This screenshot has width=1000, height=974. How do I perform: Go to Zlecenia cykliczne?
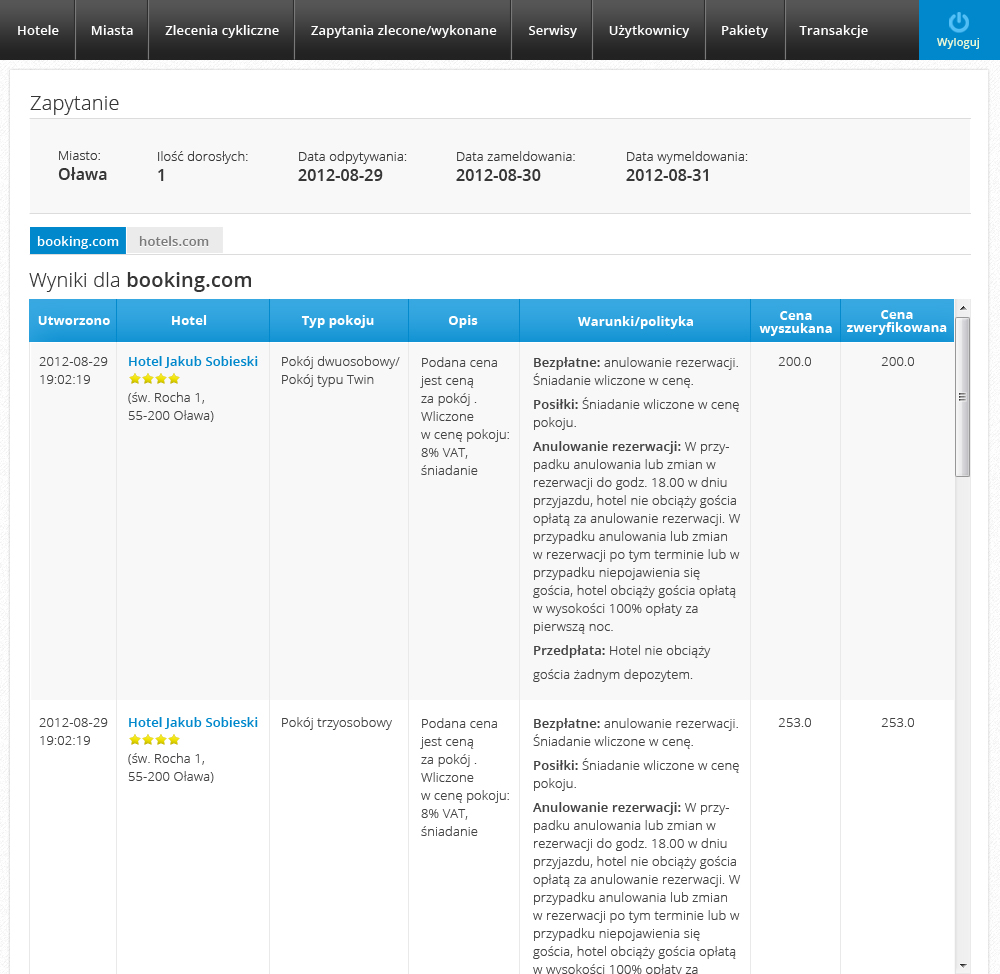[221, 30]
